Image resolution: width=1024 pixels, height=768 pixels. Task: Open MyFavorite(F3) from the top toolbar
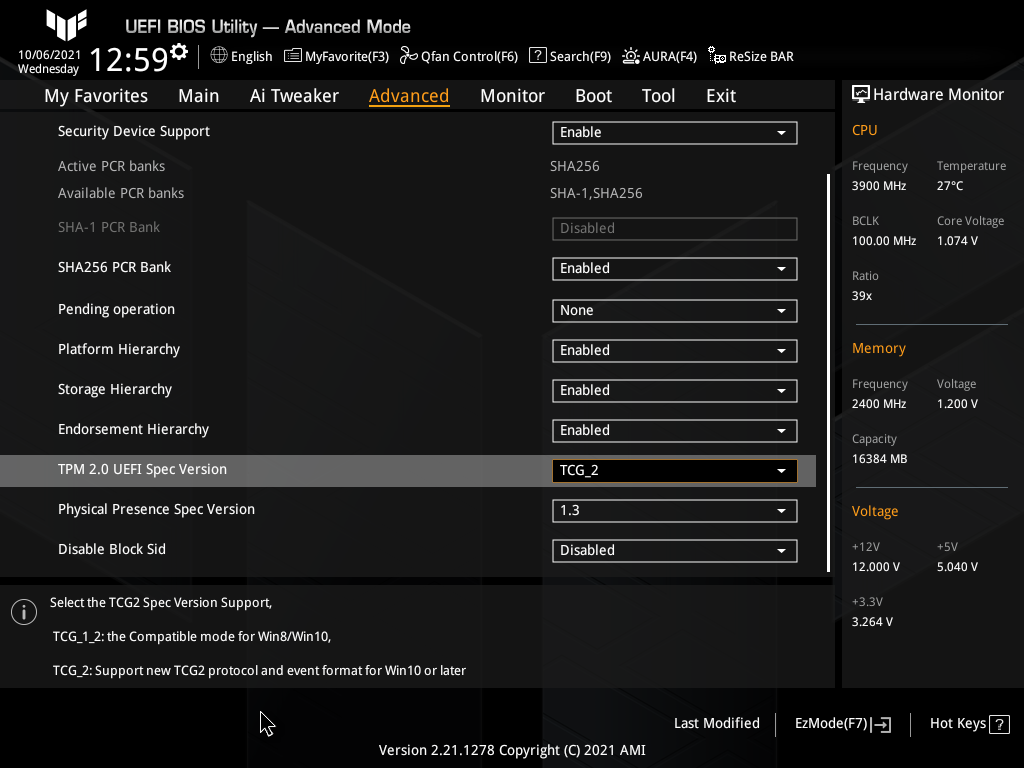pos(293,56)
